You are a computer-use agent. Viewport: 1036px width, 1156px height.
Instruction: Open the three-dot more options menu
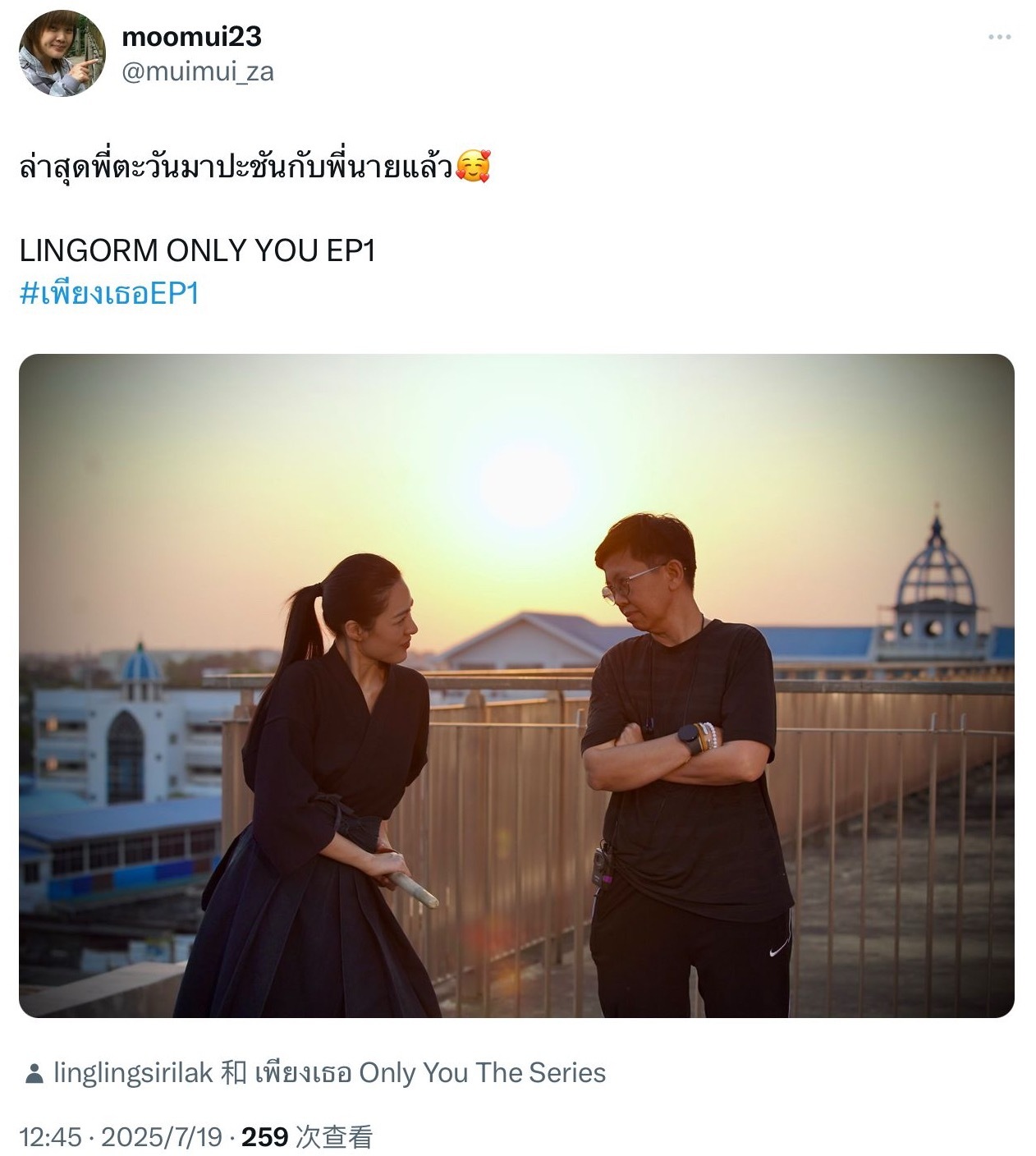tap(999, 37)
